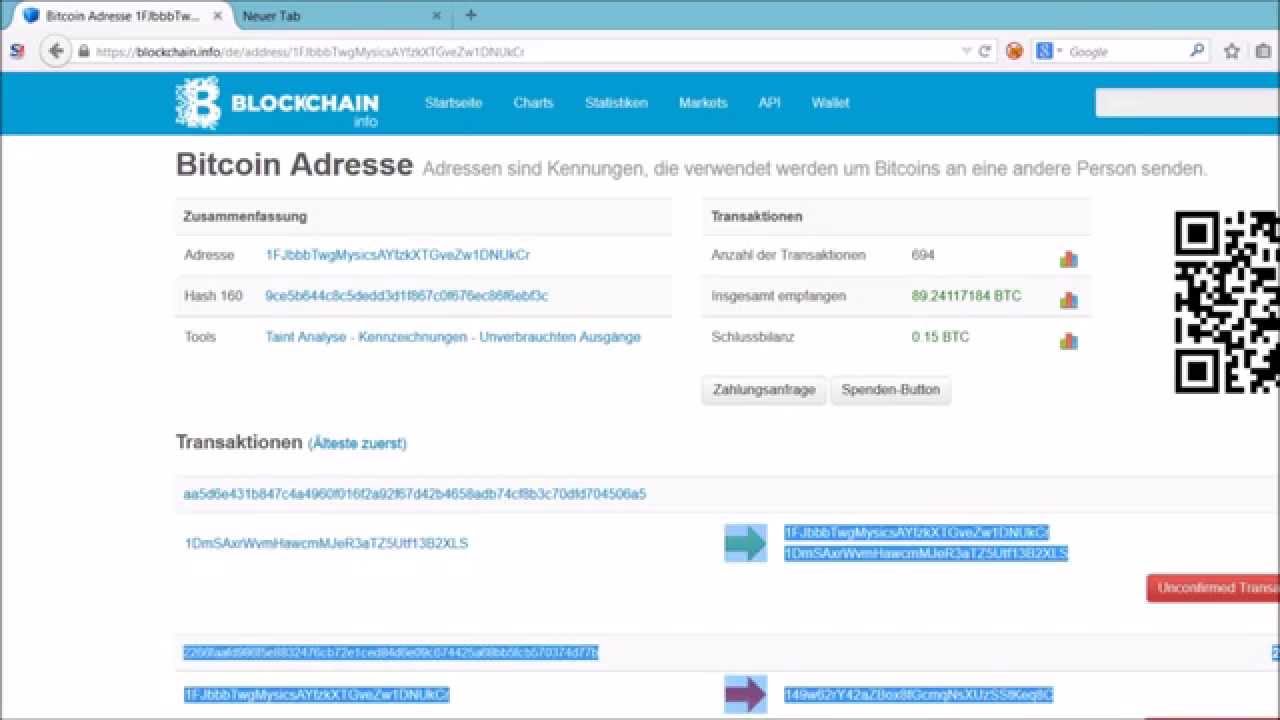Open highlighted output address 1DmSAxrWvmHawcm... in first transaction
The height and width of the screenshot is (720, 1280).
pos(926,553)
